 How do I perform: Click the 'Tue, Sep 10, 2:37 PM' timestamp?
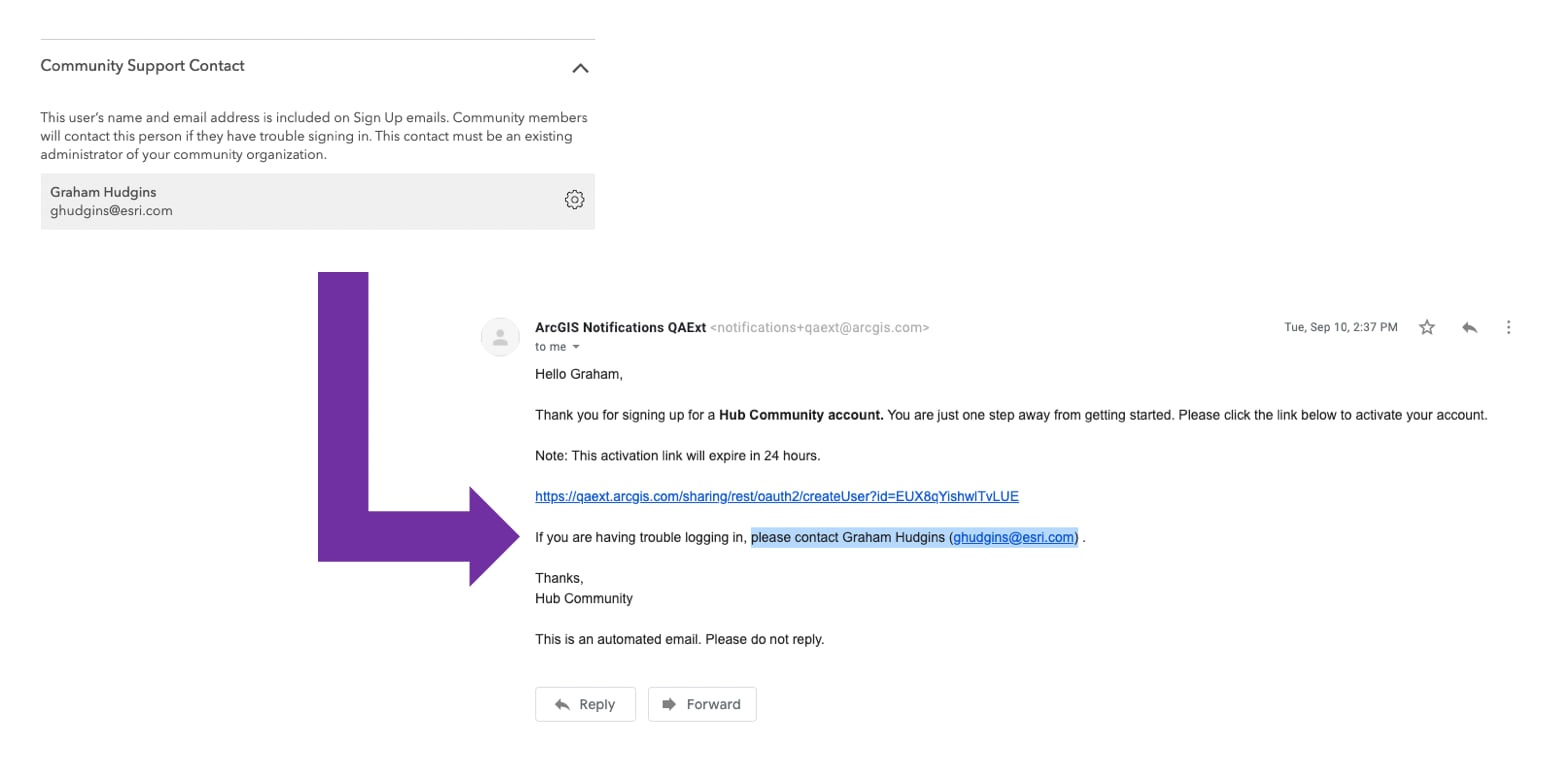pyautogui.click(x=1339, y=327)
